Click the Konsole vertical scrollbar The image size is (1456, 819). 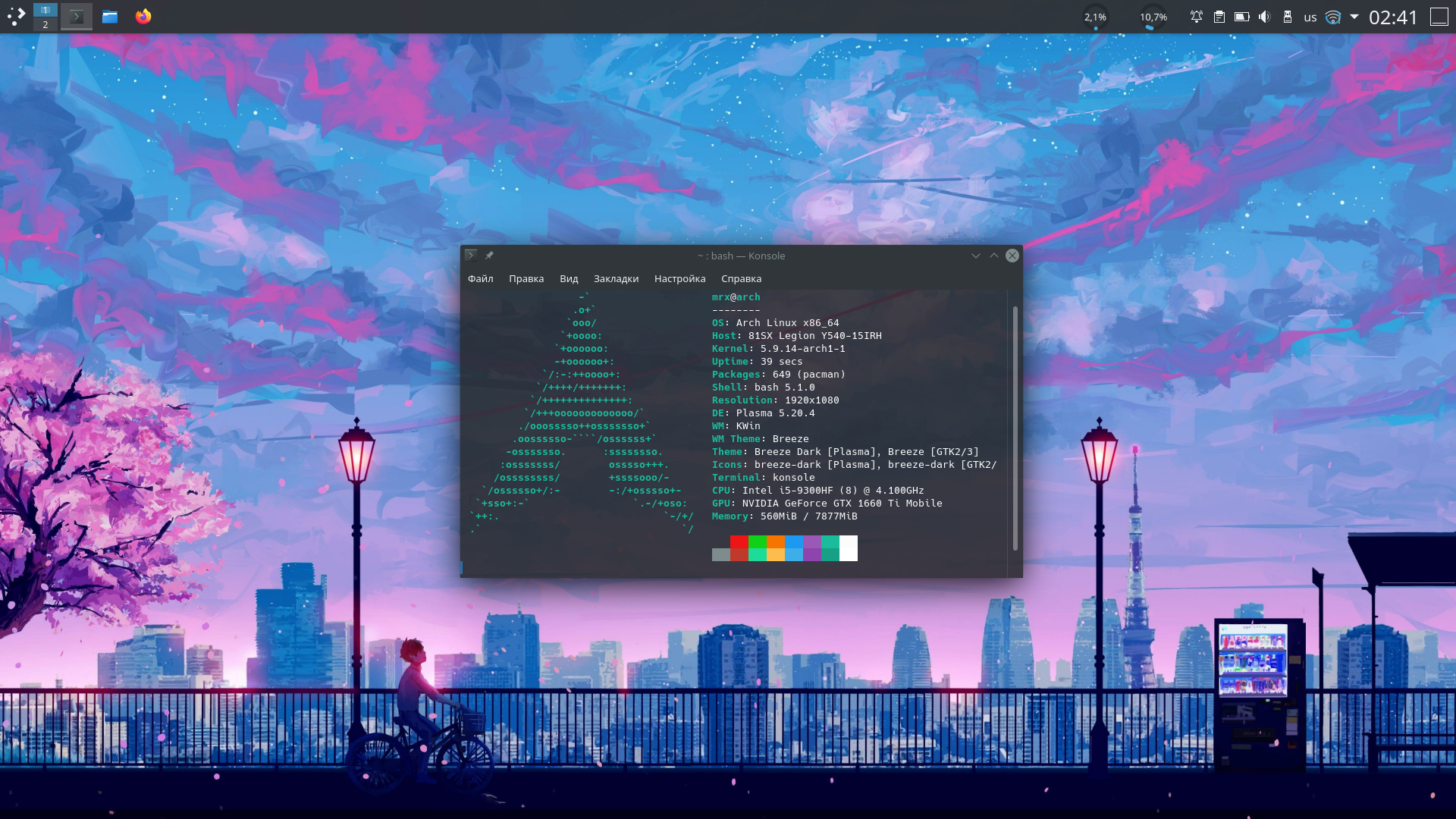[x=1015, y=428]
